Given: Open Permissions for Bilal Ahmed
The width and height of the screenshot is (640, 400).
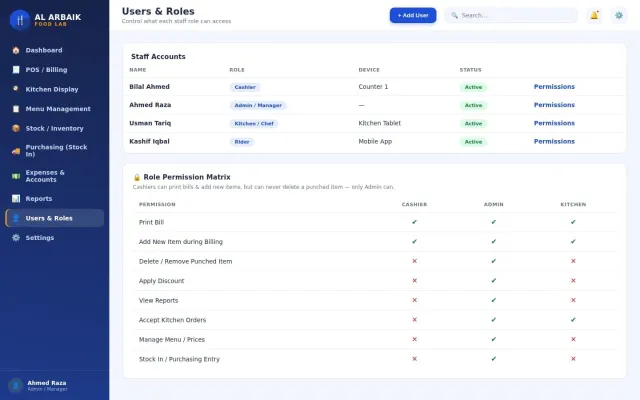Looking at the screenshot, I should pos(554,87).
